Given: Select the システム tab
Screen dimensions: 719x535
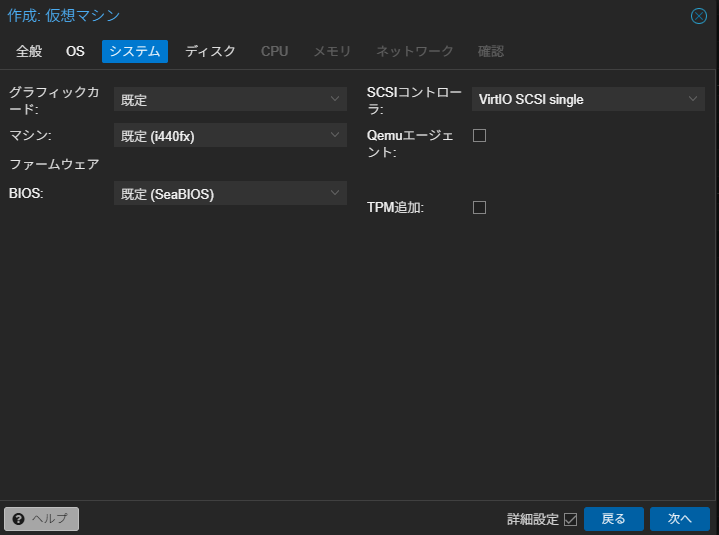Looking at the screenshot, I should [x=134, y=51].
